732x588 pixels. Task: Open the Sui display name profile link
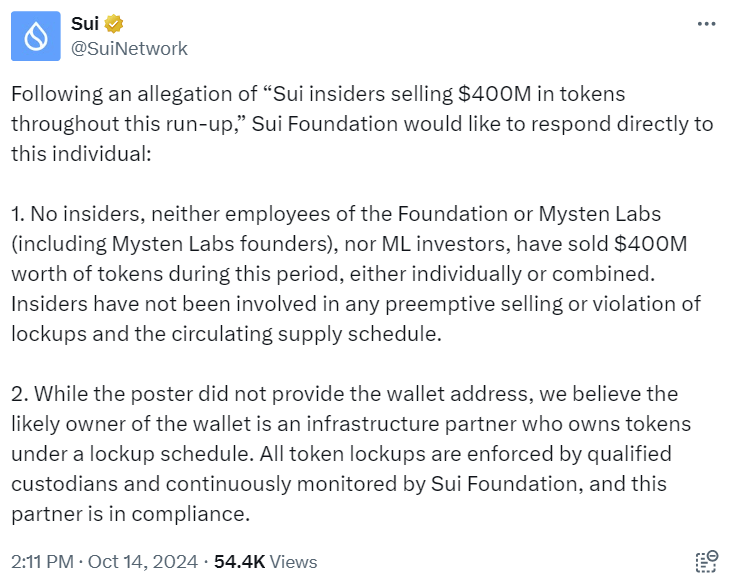85,24
